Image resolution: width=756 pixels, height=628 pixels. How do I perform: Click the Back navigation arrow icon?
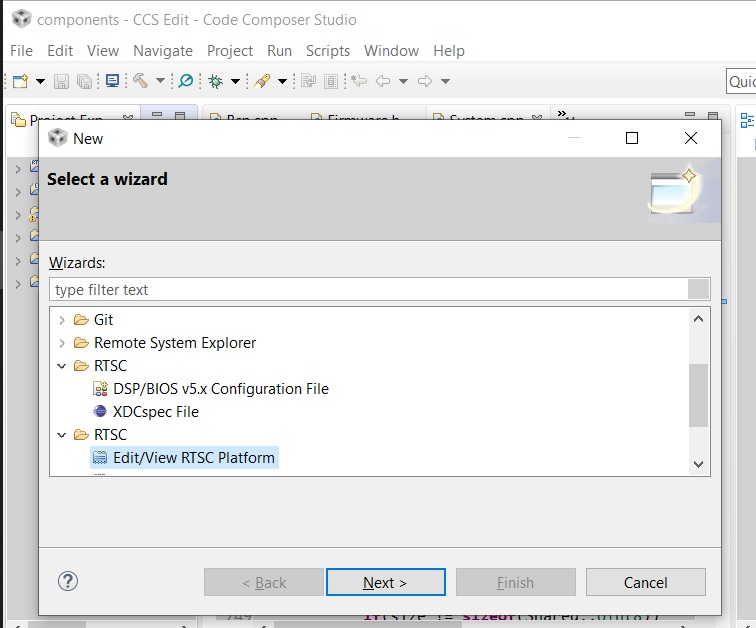[x=383, y=81]
